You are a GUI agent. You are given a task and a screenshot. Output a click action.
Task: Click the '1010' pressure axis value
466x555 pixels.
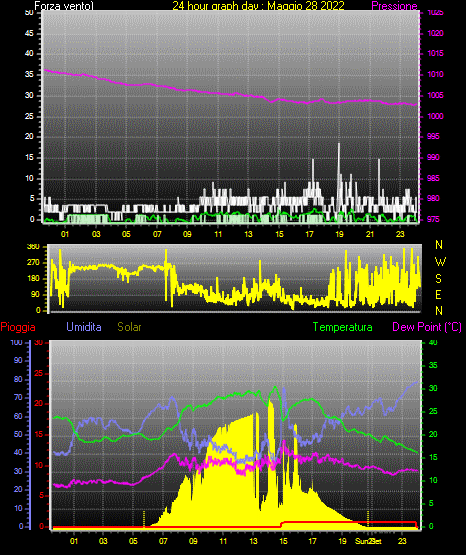[435, 74]
